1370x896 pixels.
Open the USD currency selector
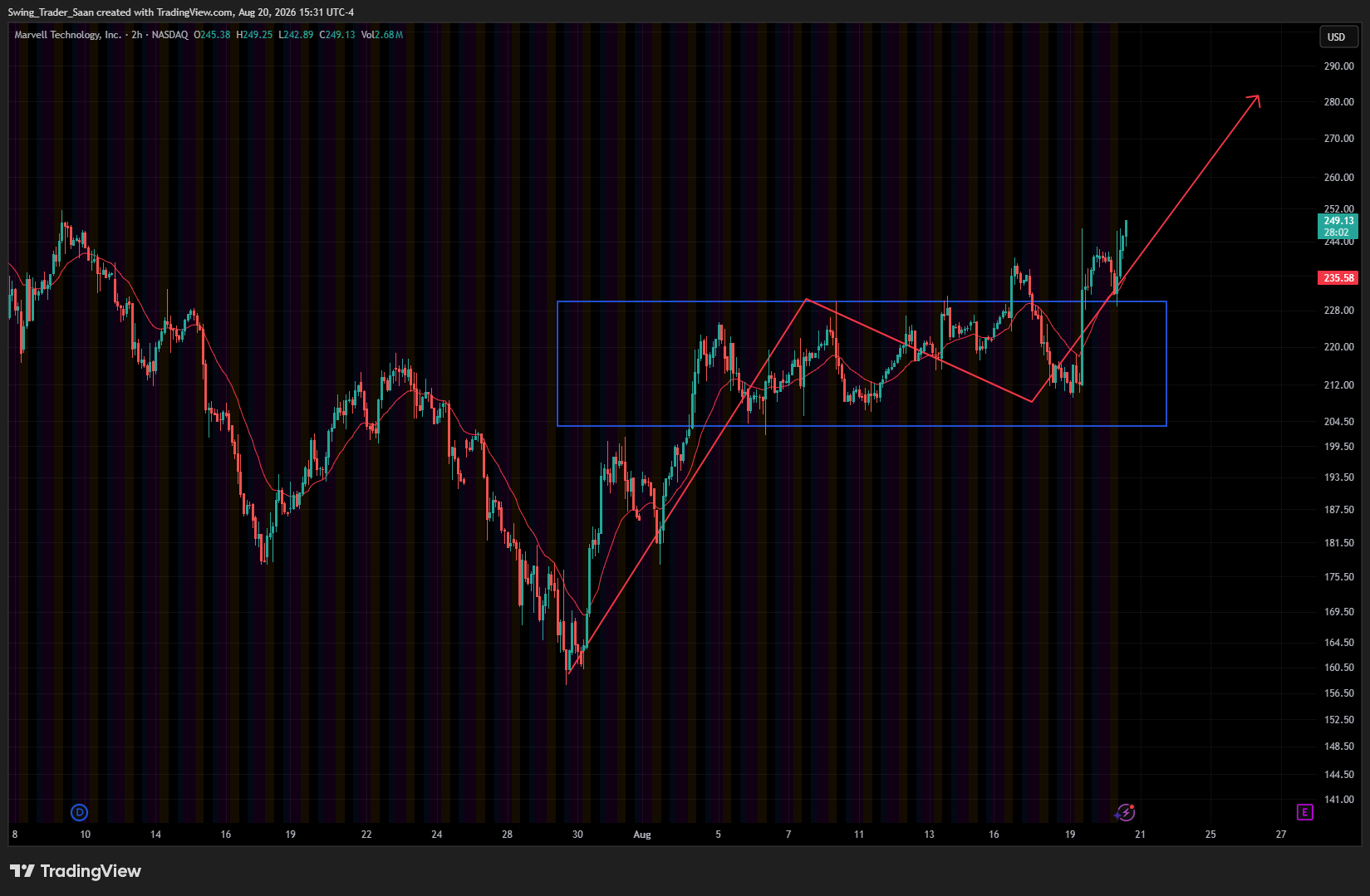[1337, 37]
